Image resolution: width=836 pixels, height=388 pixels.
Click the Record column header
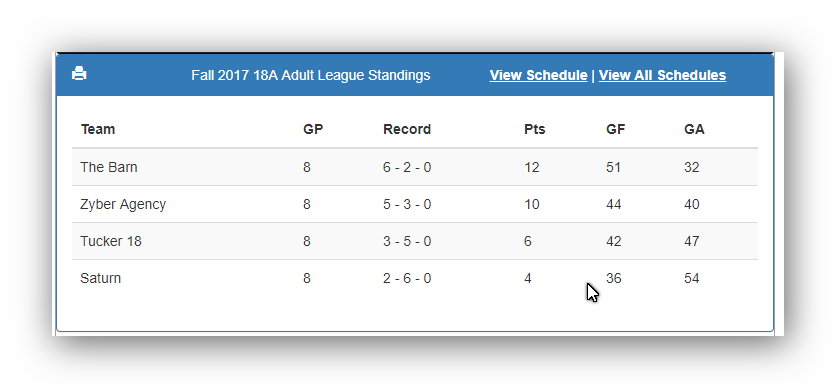click(407, 130)
